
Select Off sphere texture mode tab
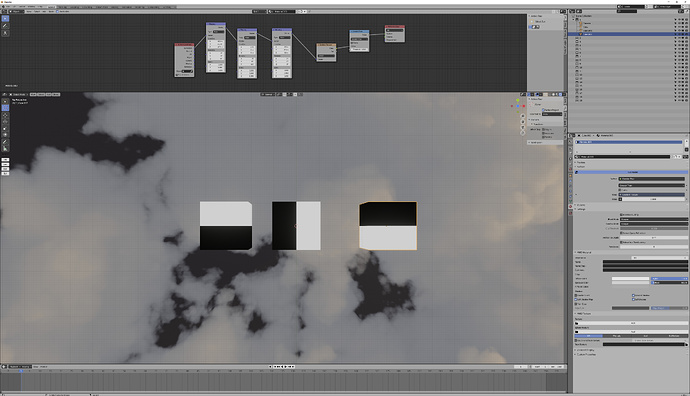(x=589, y=336)
